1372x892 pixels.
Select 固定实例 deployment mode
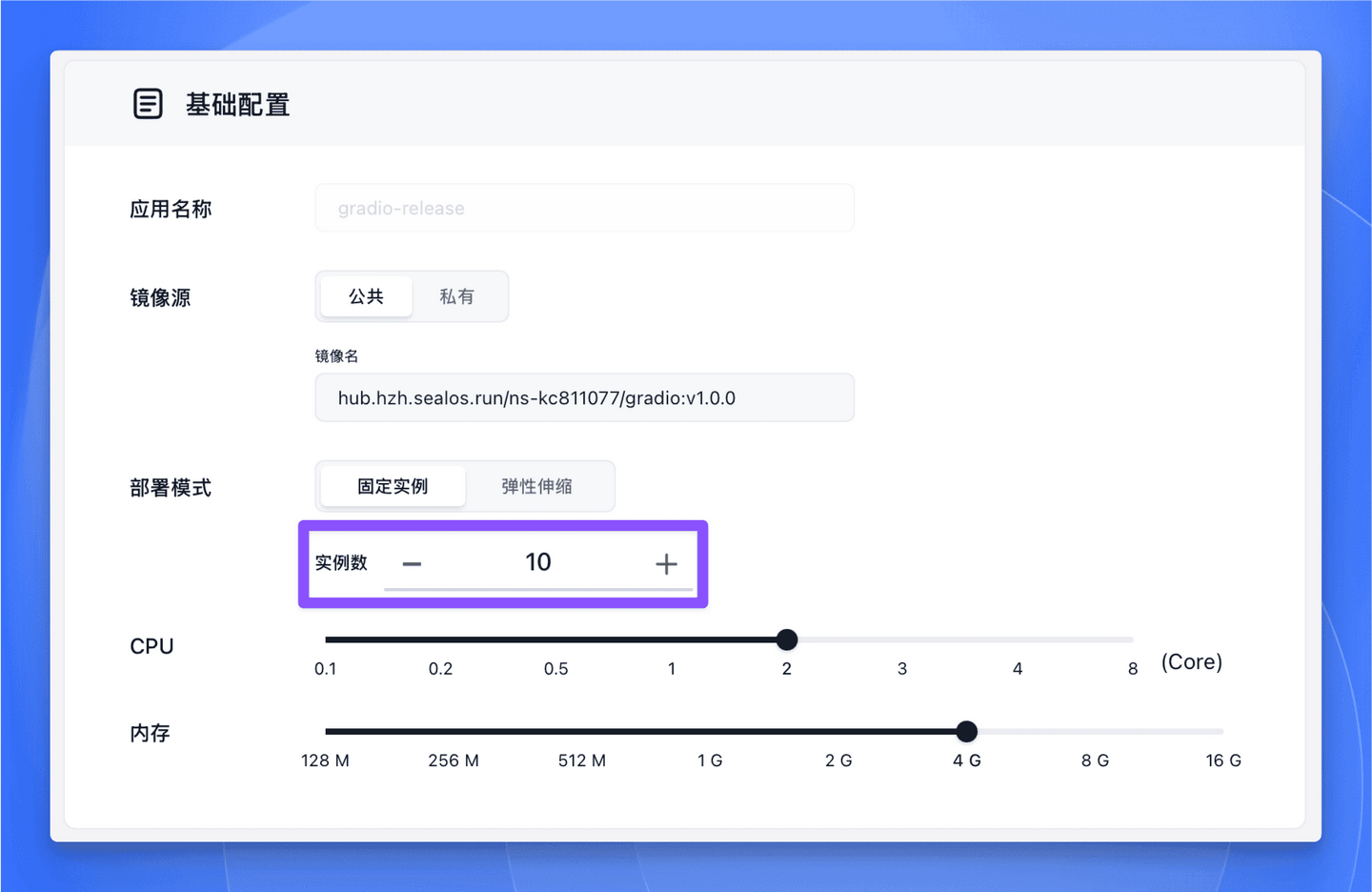tap(392, 486)
